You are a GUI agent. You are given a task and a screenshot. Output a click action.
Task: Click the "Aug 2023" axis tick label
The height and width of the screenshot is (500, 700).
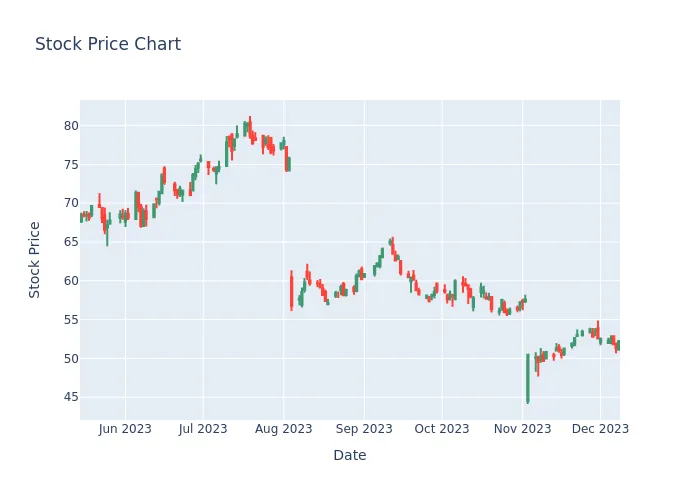[x=283, y=429]
